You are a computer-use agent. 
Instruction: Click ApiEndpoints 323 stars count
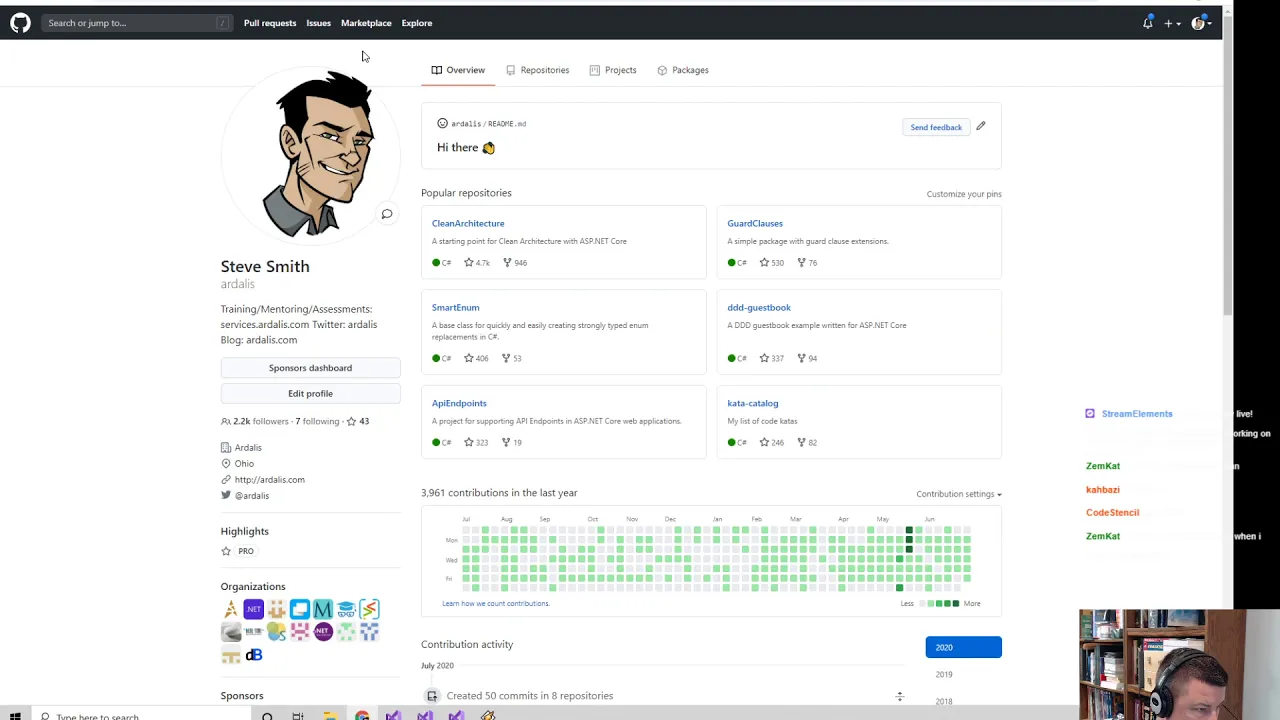point(476,442)
